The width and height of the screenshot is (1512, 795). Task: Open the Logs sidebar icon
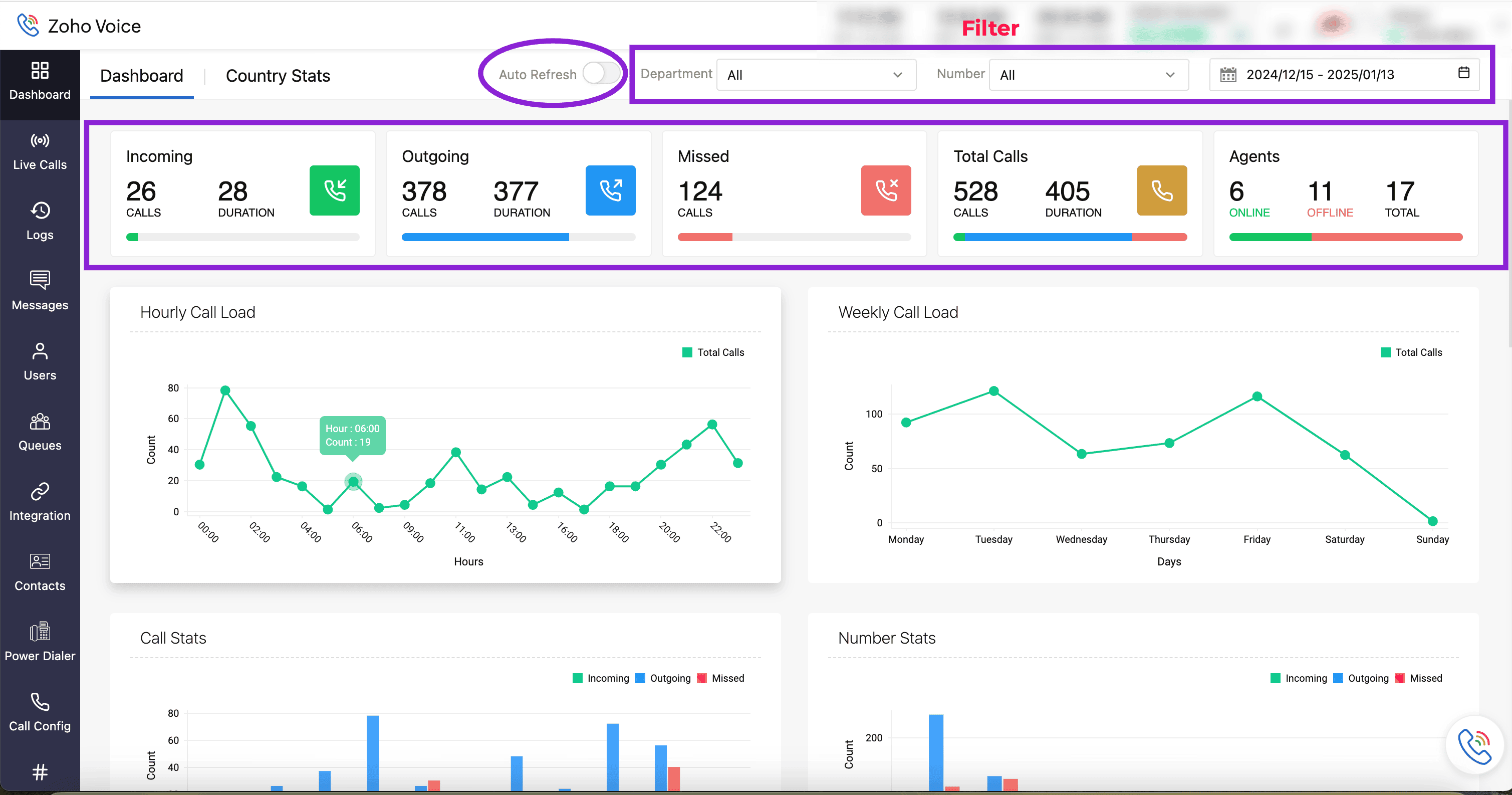pyautogui.click(x=39, y=210)
